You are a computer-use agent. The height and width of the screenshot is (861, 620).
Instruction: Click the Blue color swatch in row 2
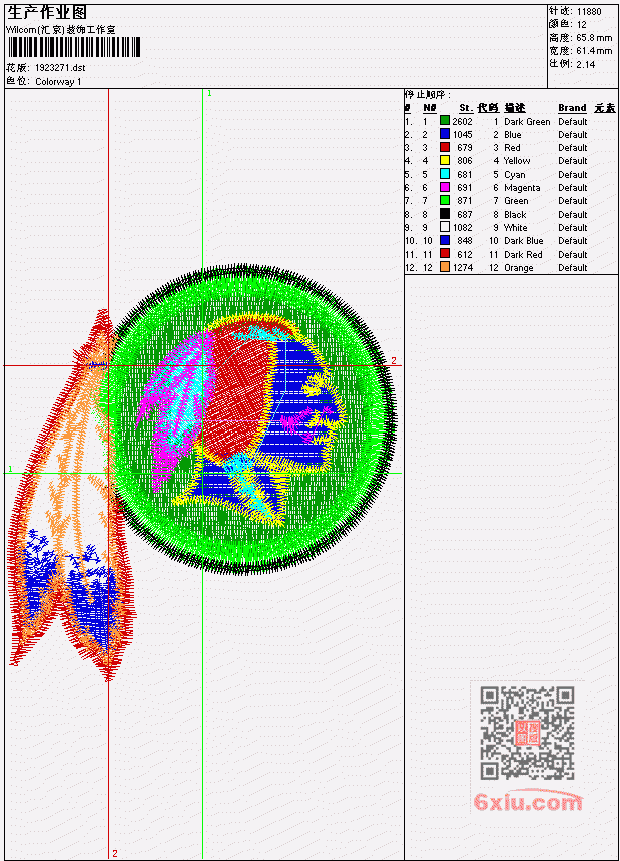[x=445, y=134]
